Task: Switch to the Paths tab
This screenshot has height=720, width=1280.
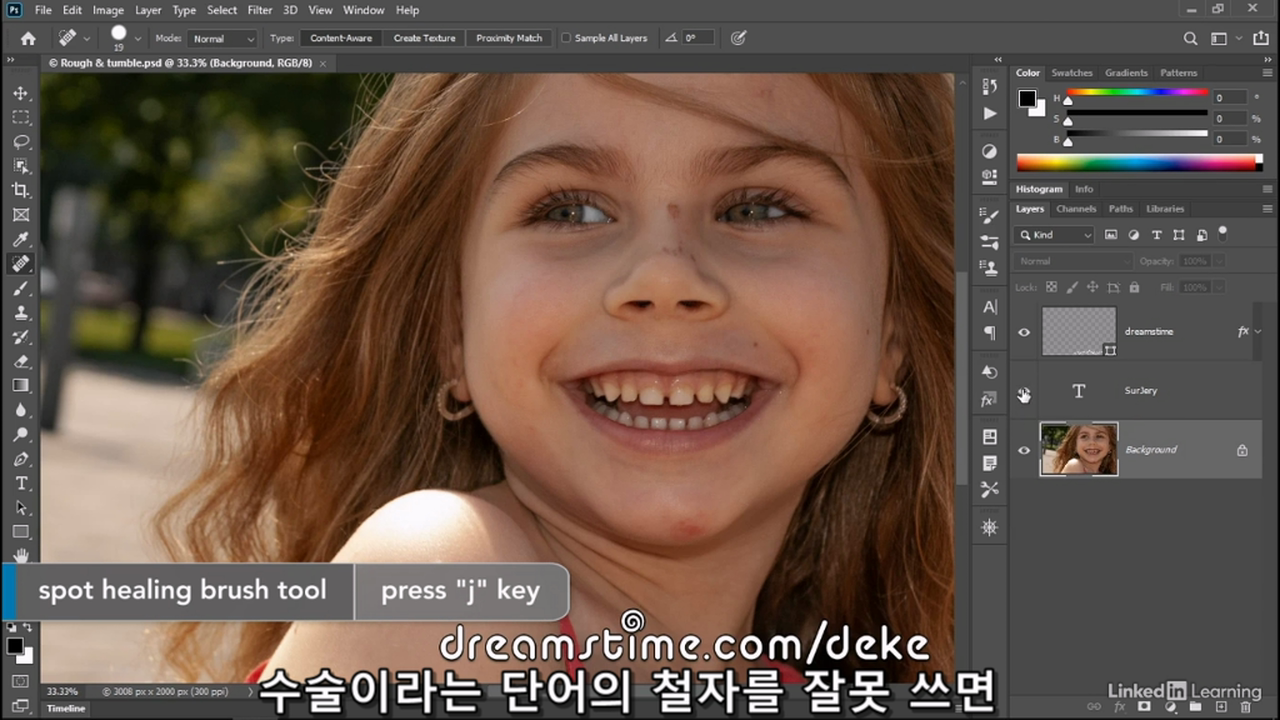Action: pos(1121,209)
